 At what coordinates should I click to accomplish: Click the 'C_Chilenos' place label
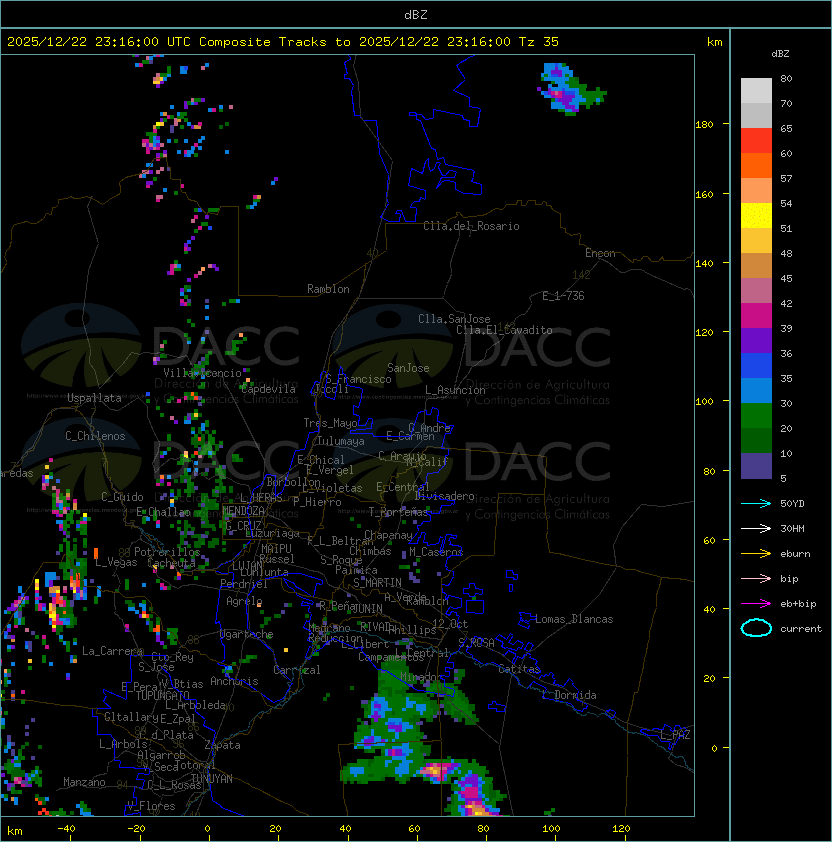(95, 436)
